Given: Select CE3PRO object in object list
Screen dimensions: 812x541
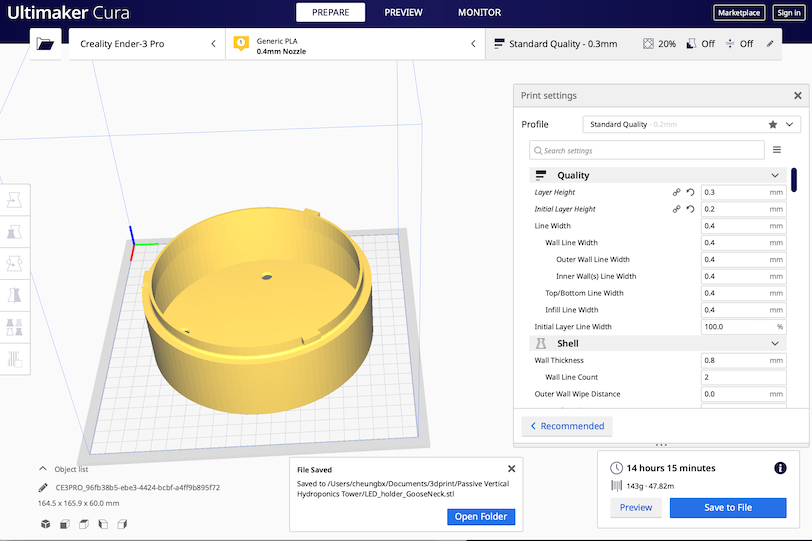Looking at the screenshot, I should [137, 487].
